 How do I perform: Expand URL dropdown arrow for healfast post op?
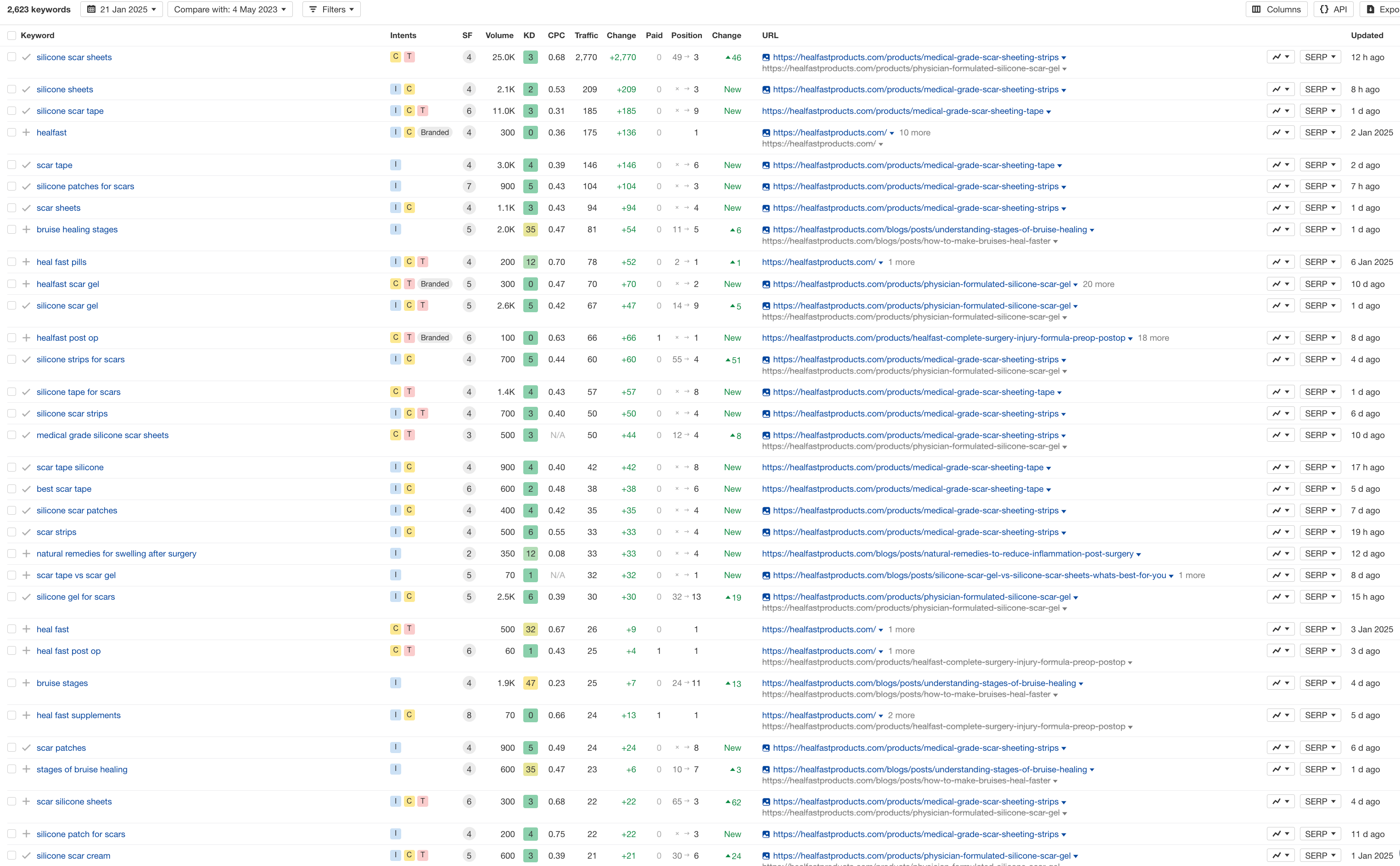(x=1130, y=338)
